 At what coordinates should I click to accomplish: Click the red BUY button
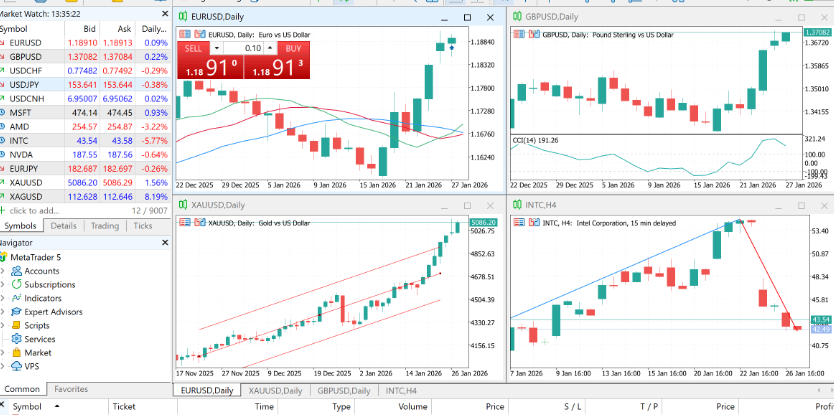(x=277, y=60)
